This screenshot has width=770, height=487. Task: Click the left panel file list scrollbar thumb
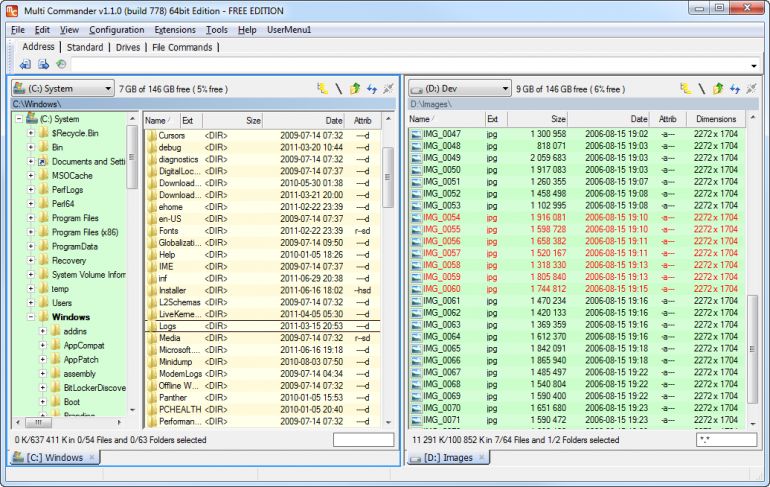pyautogui.click(x=388, y=177)
